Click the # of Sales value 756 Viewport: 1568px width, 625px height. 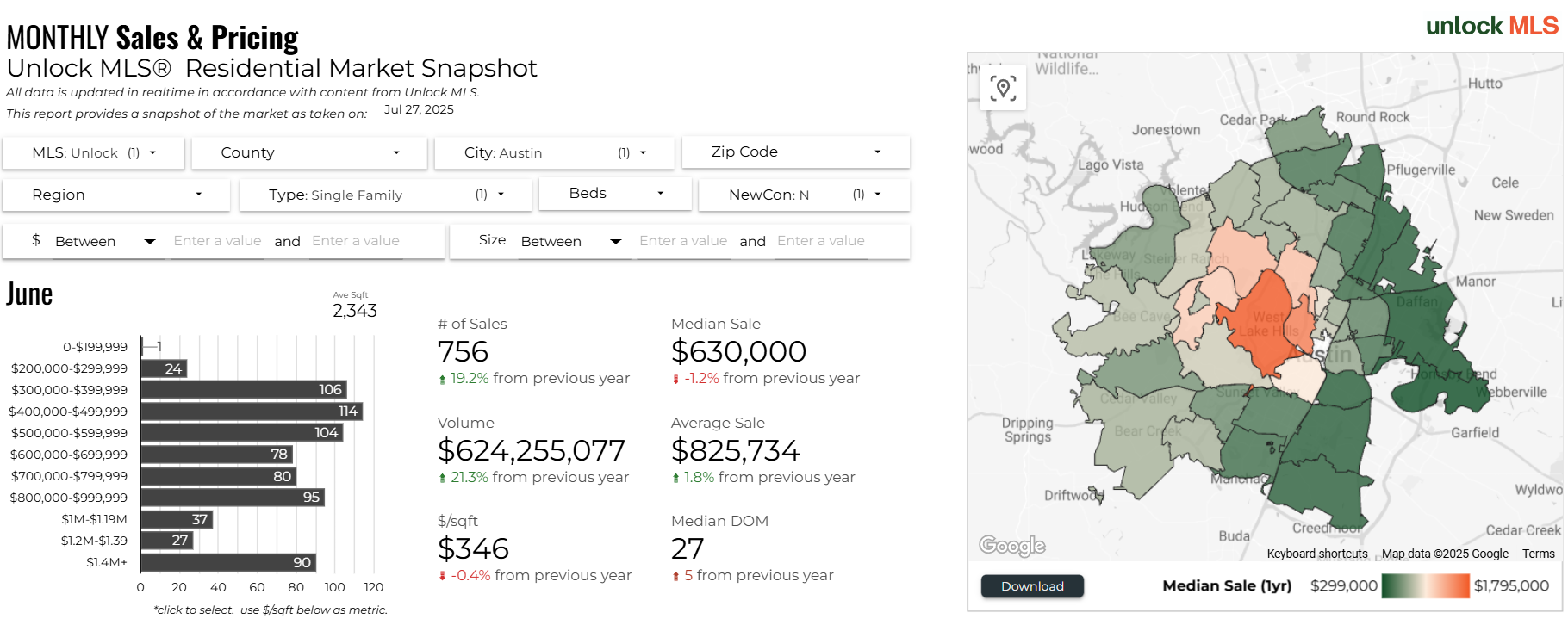[463, 351]
